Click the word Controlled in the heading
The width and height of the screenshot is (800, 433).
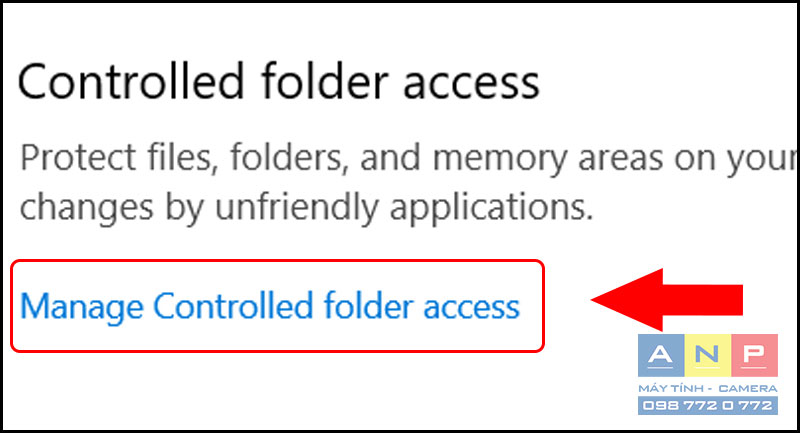(132, 82)
